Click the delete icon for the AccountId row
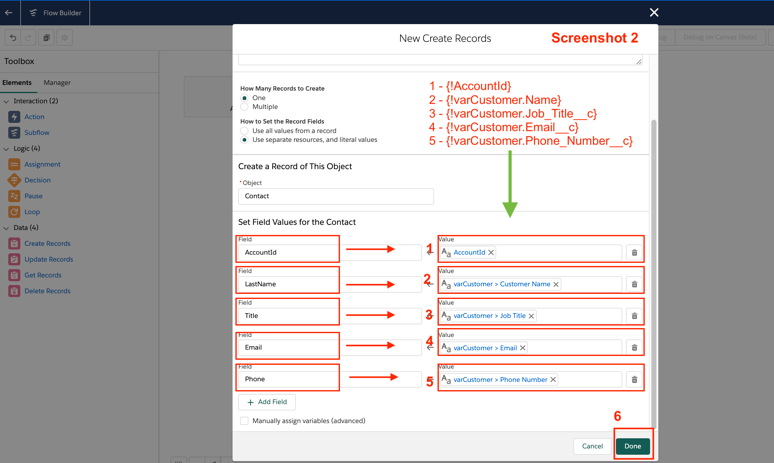The image size is (774, 463). coord(634,253)
